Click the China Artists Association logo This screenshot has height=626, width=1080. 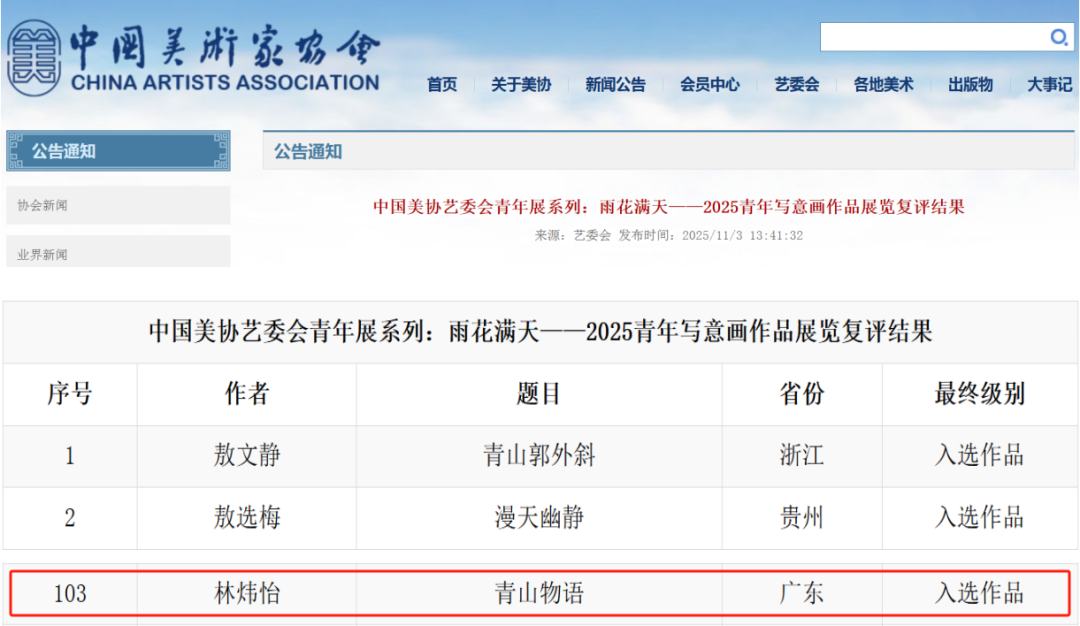[193, 58]
